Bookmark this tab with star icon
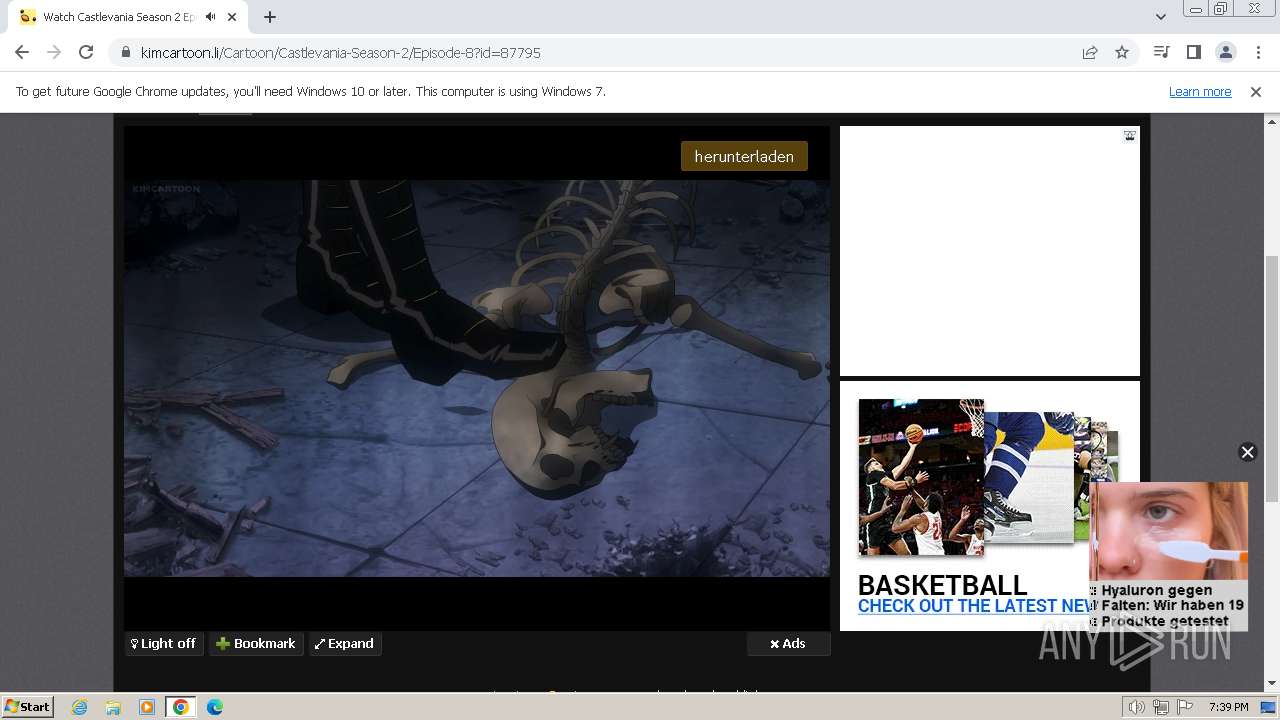This screenshot has width=1280, height=720. pyautogui.click(x=1122, y=52)
